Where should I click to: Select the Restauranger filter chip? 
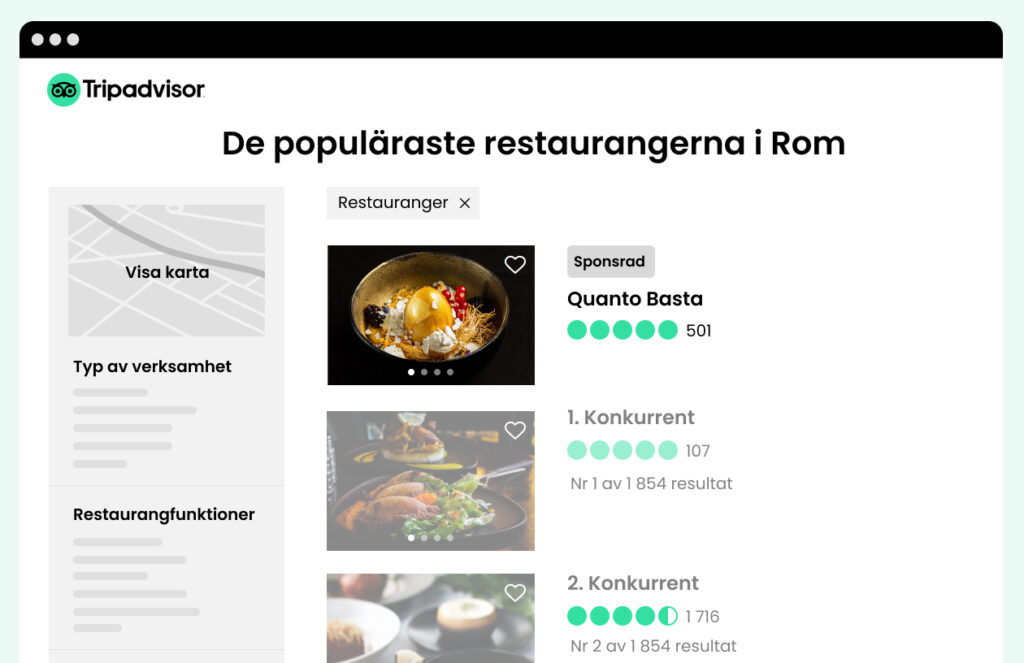(403, 203)
